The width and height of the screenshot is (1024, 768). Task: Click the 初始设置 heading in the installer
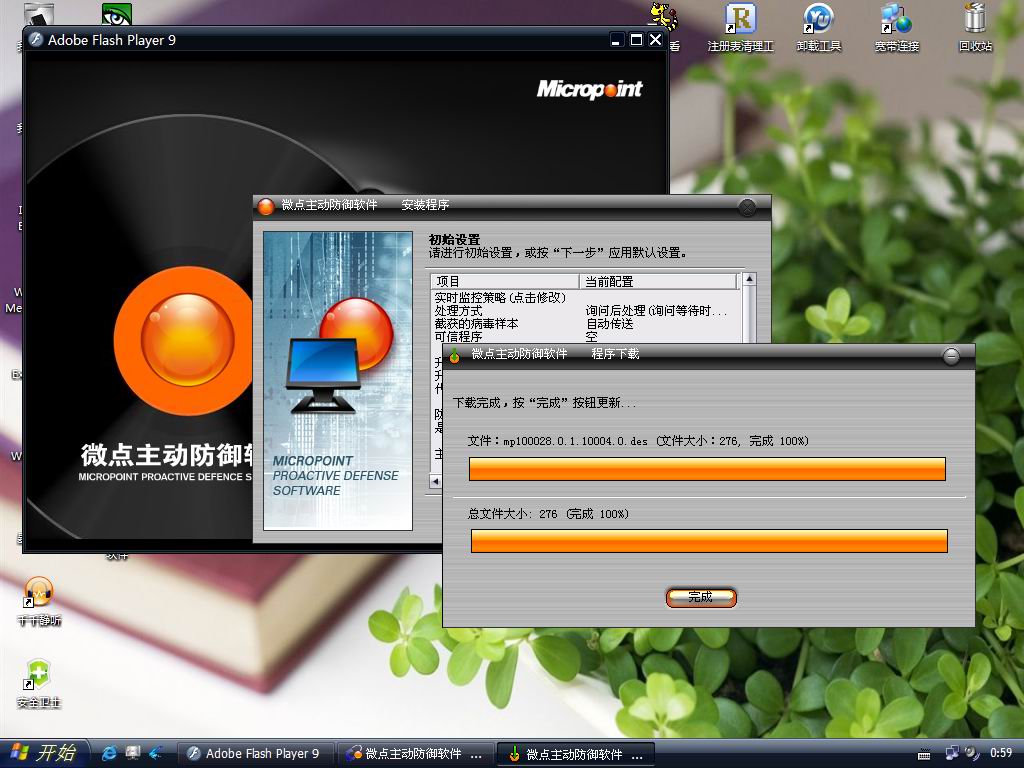pyautogui.click(x=455, y=240)
